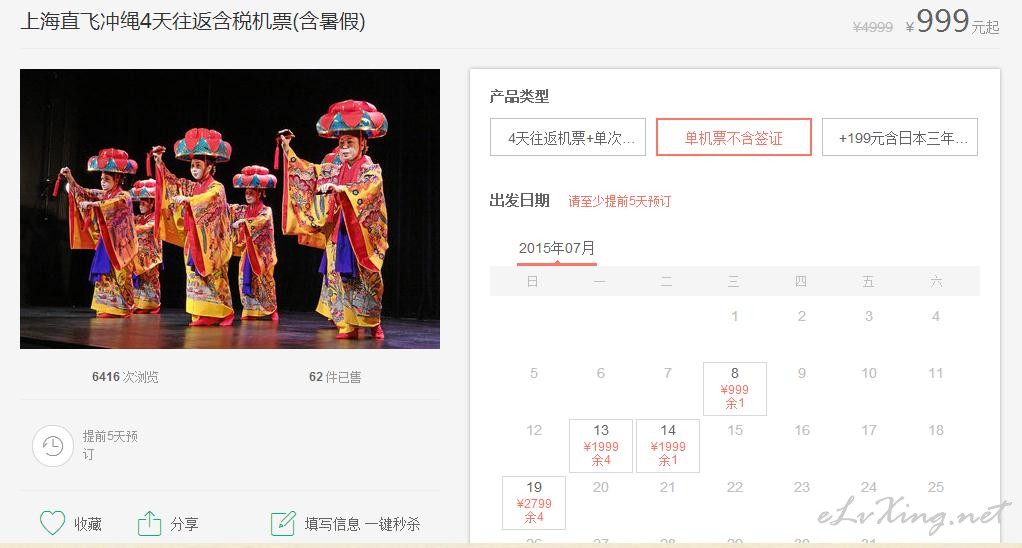
Task: Click the product title 上海直飞冲绳4天往返含税机票
Action: [193, 22]
